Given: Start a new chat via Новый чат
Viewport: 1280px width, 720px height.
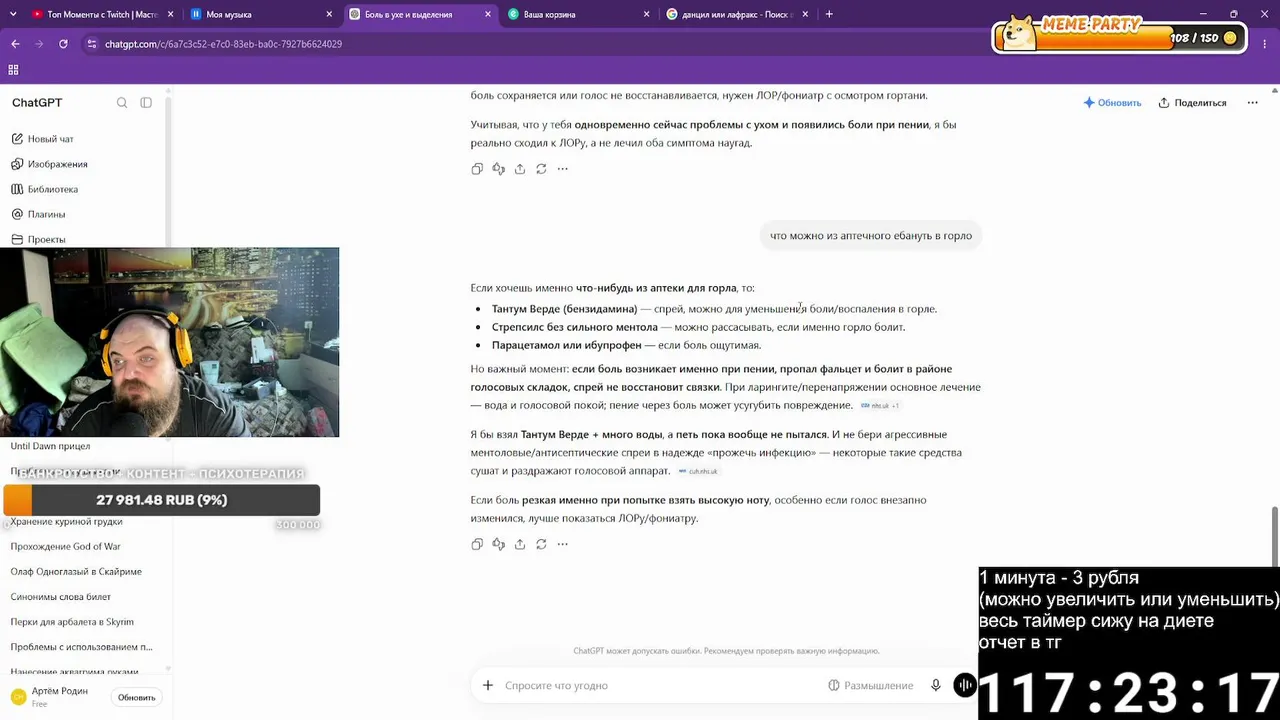Looking at the screenshot, I should [x=50, y=139].
